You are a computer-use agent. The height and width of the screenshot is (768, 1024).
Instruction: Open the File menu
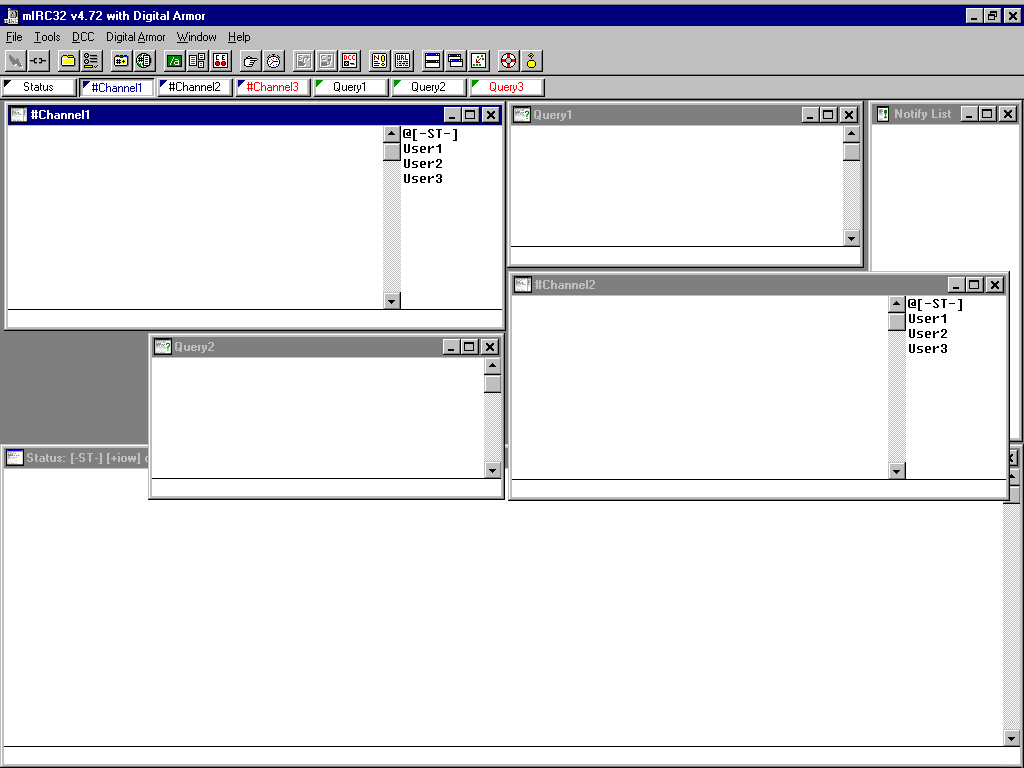click(14, 37)
